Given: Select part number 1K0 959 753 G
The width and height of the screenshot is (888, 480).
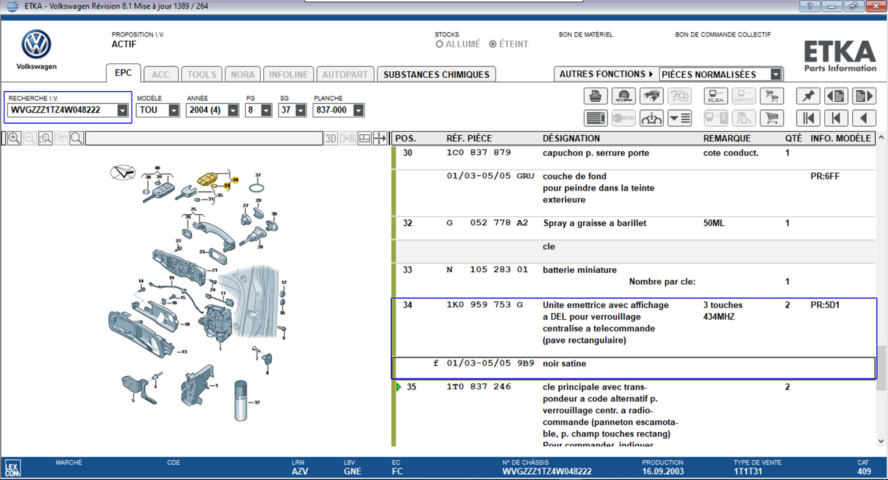Looking at the screenshot, I should pyautogui.click(x=485, y=305).
